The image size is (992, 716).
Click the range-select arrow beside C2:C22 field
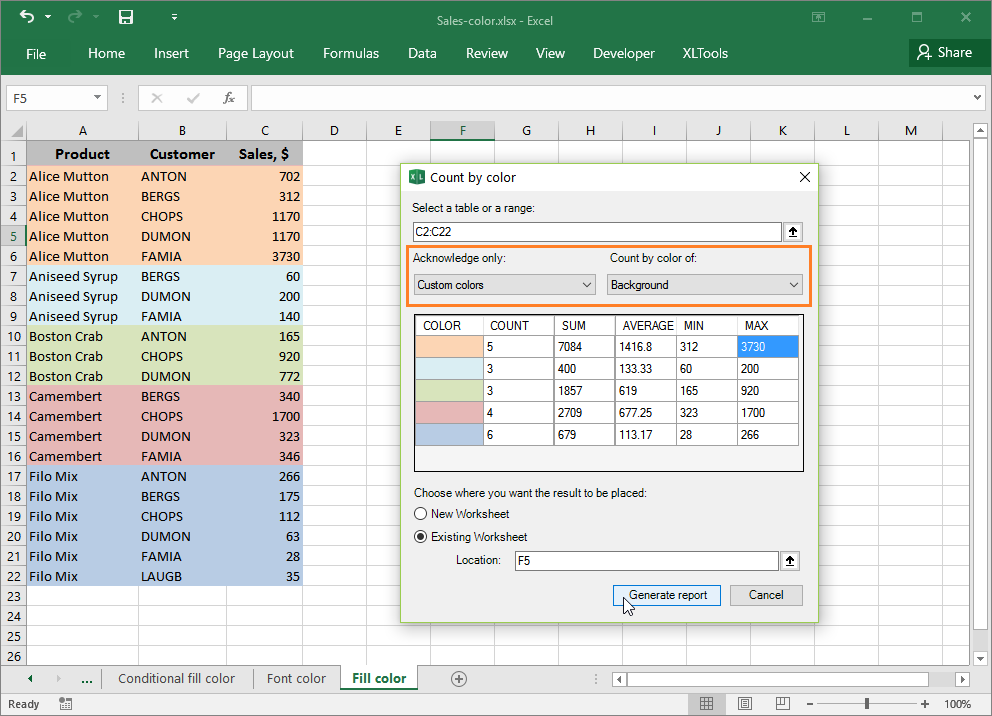click(792, 231)
